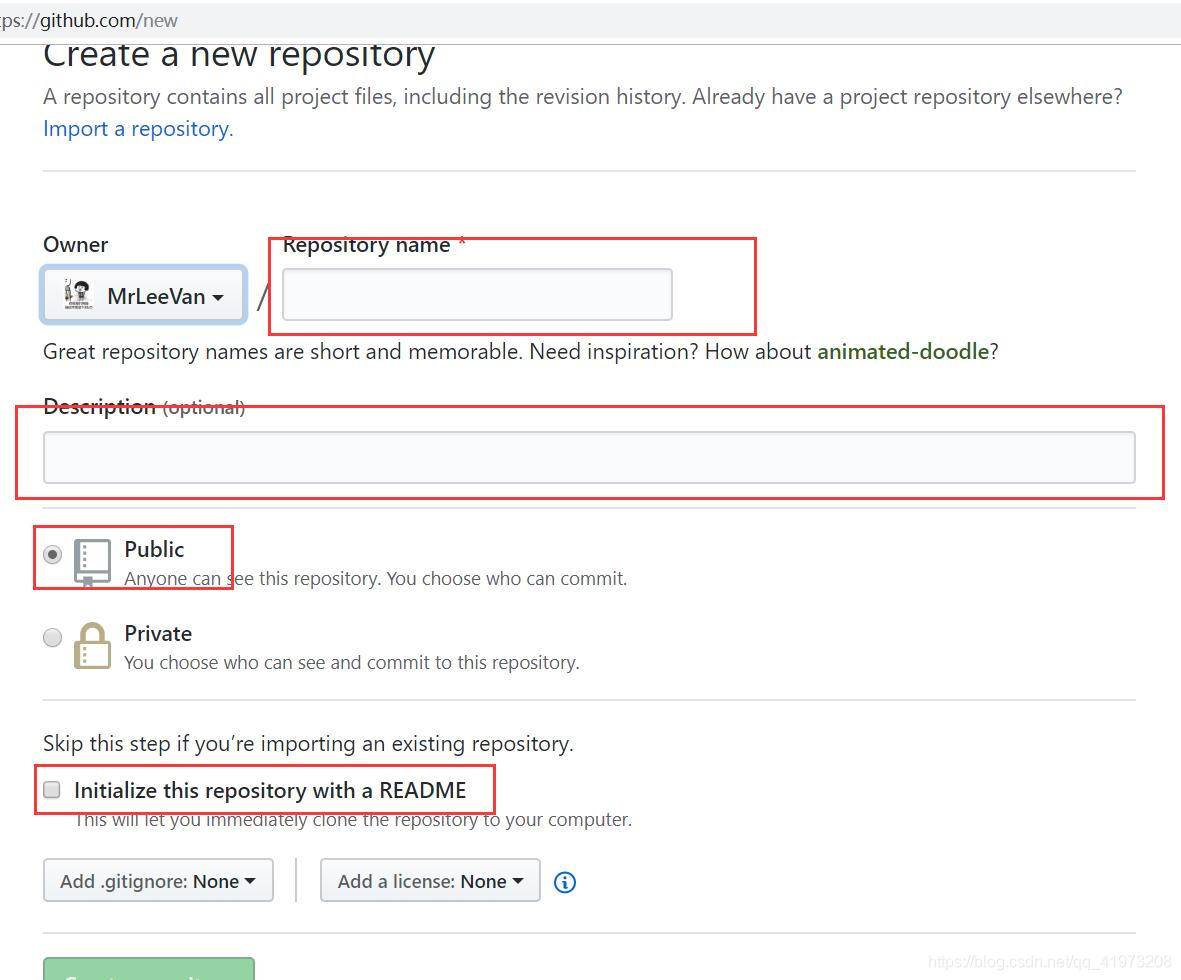This screenshot has width=1181, height=980.
Task: Click the 'Repository name' label
Action: 367,245
